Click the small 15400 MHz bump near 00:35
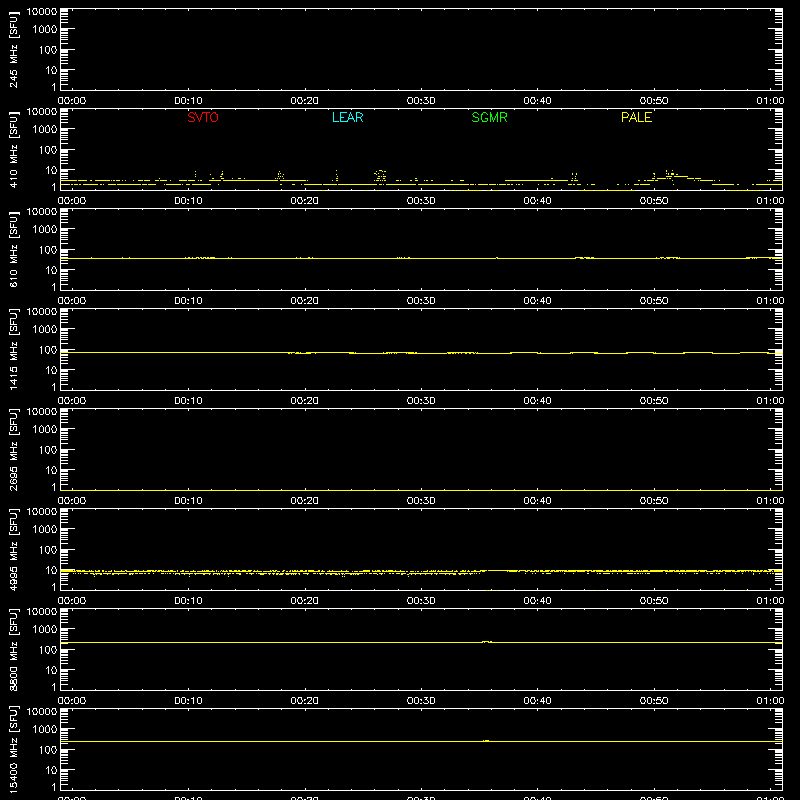The width and height of the screenshot is (800, 800). (x=486, y=740)
